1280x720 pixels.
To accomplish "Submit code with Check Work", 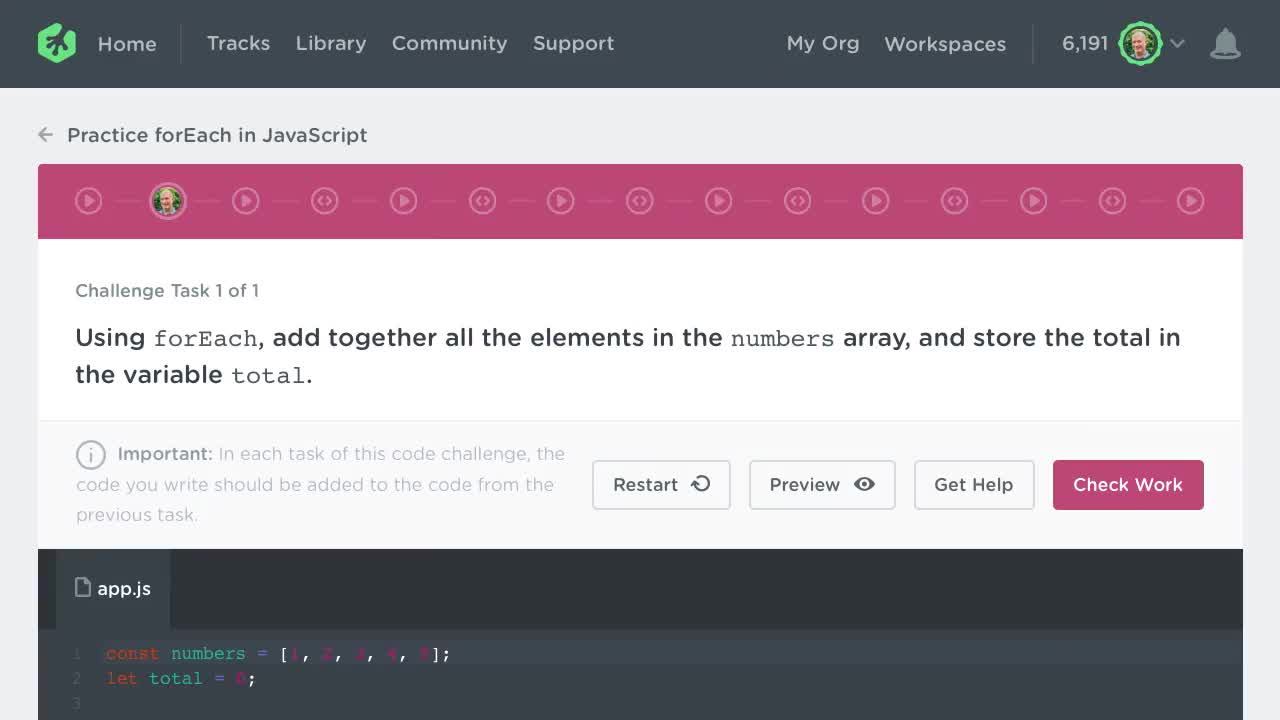I will (x=1127, y=485).
